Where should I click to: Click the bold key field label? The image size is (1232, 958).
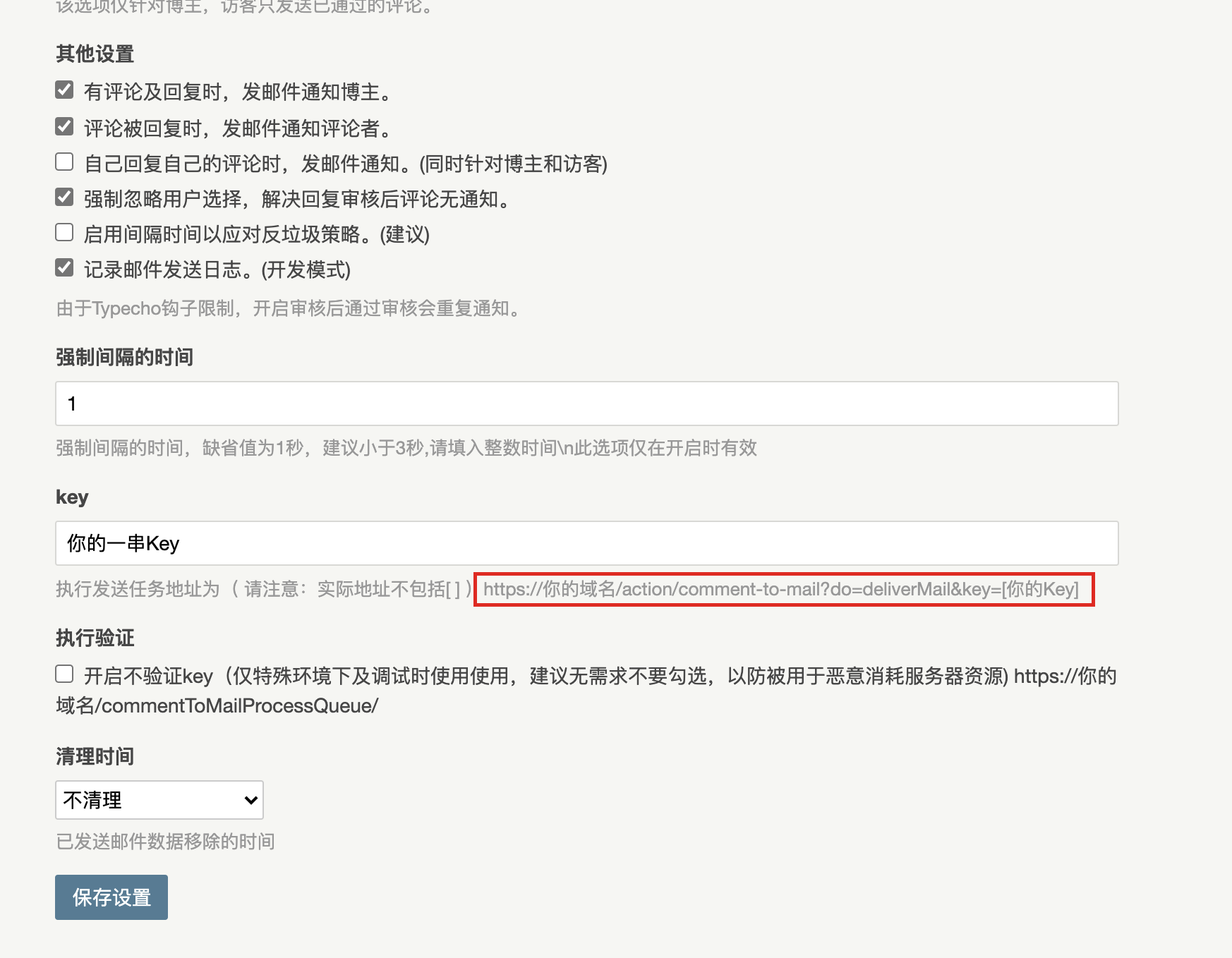[x=72, y=497]
